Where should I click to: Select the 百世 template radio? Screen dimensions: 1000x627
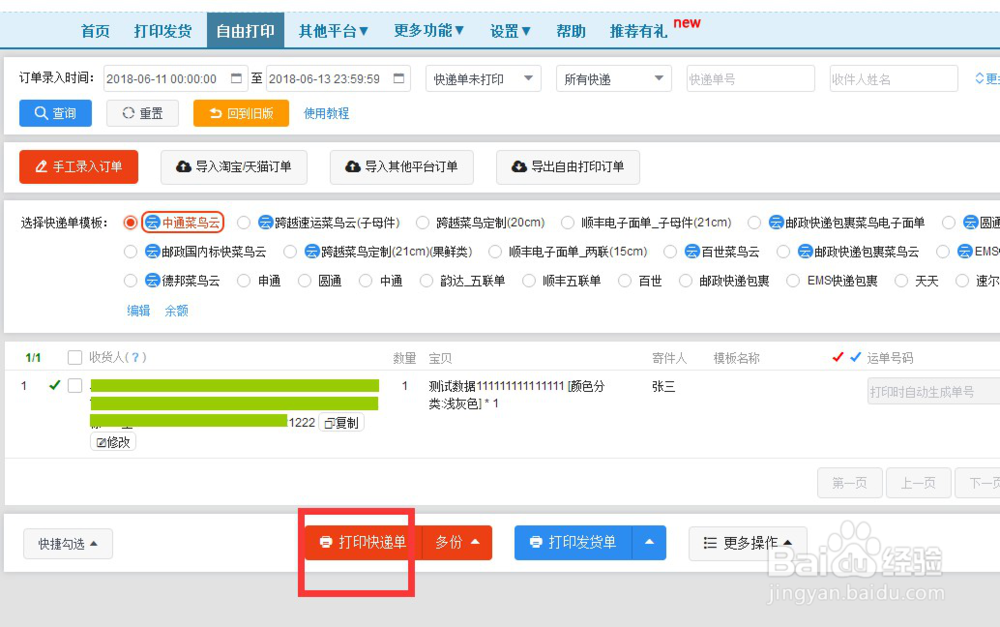pyautogui.click(x=625, y=281)
